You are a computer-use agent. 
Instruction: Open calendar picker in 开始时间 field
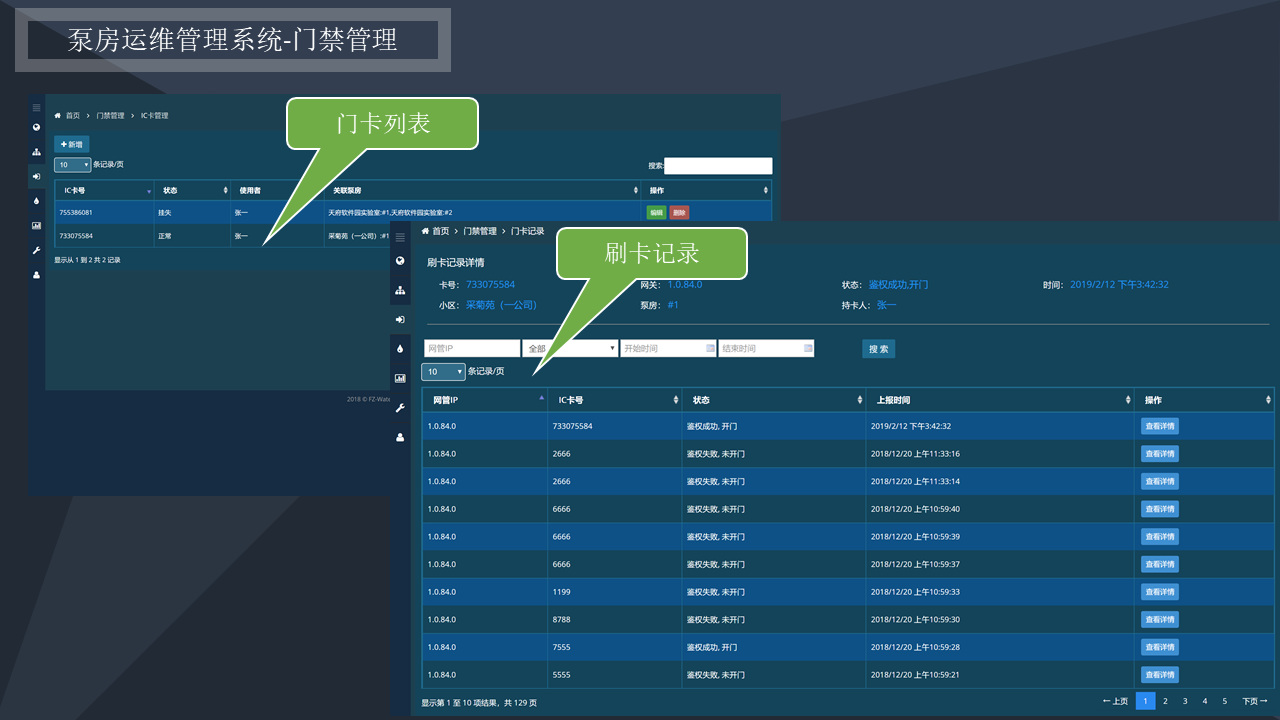710,348
